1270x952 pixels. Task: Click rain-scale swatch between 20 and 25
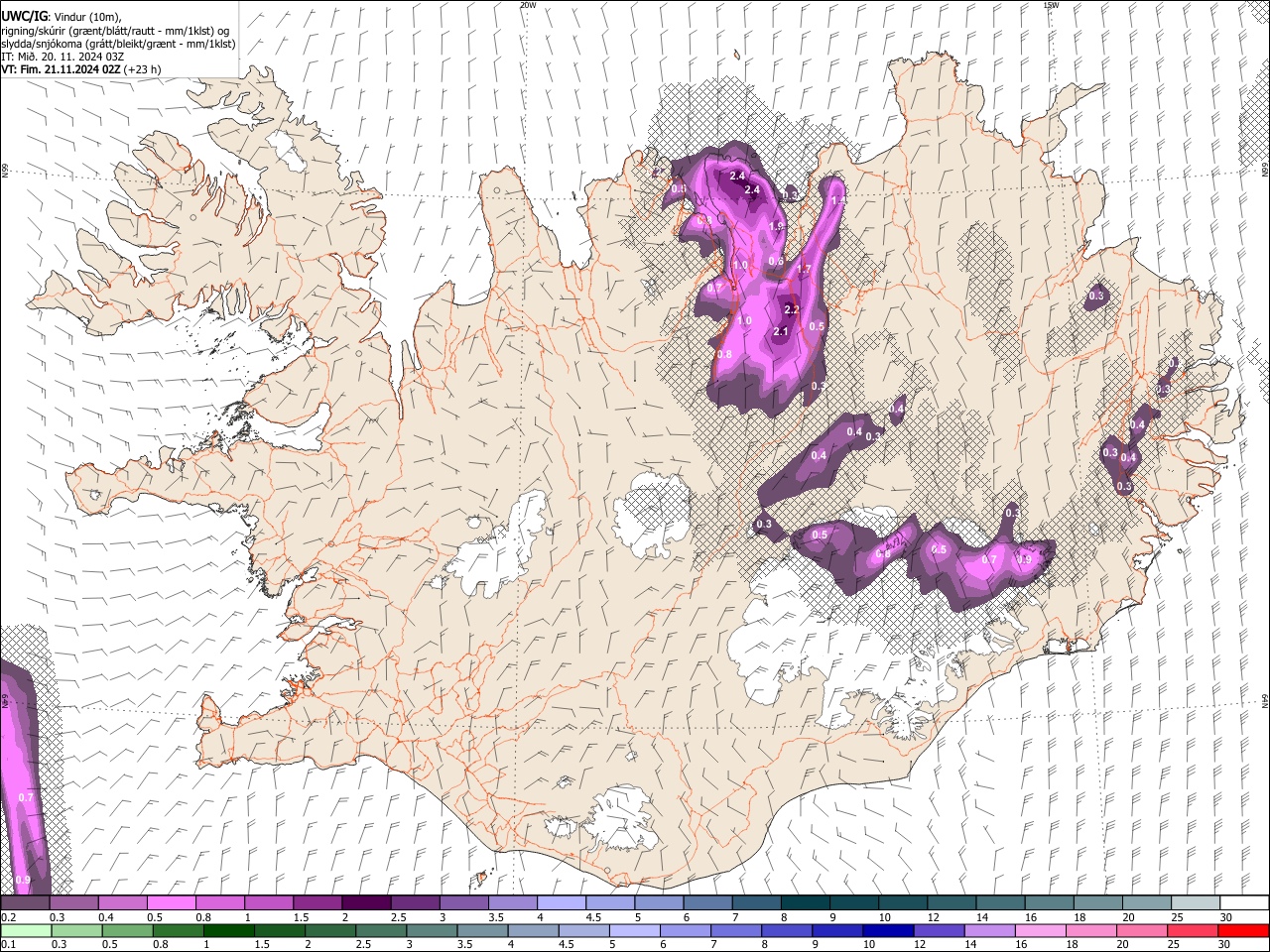1144,930
